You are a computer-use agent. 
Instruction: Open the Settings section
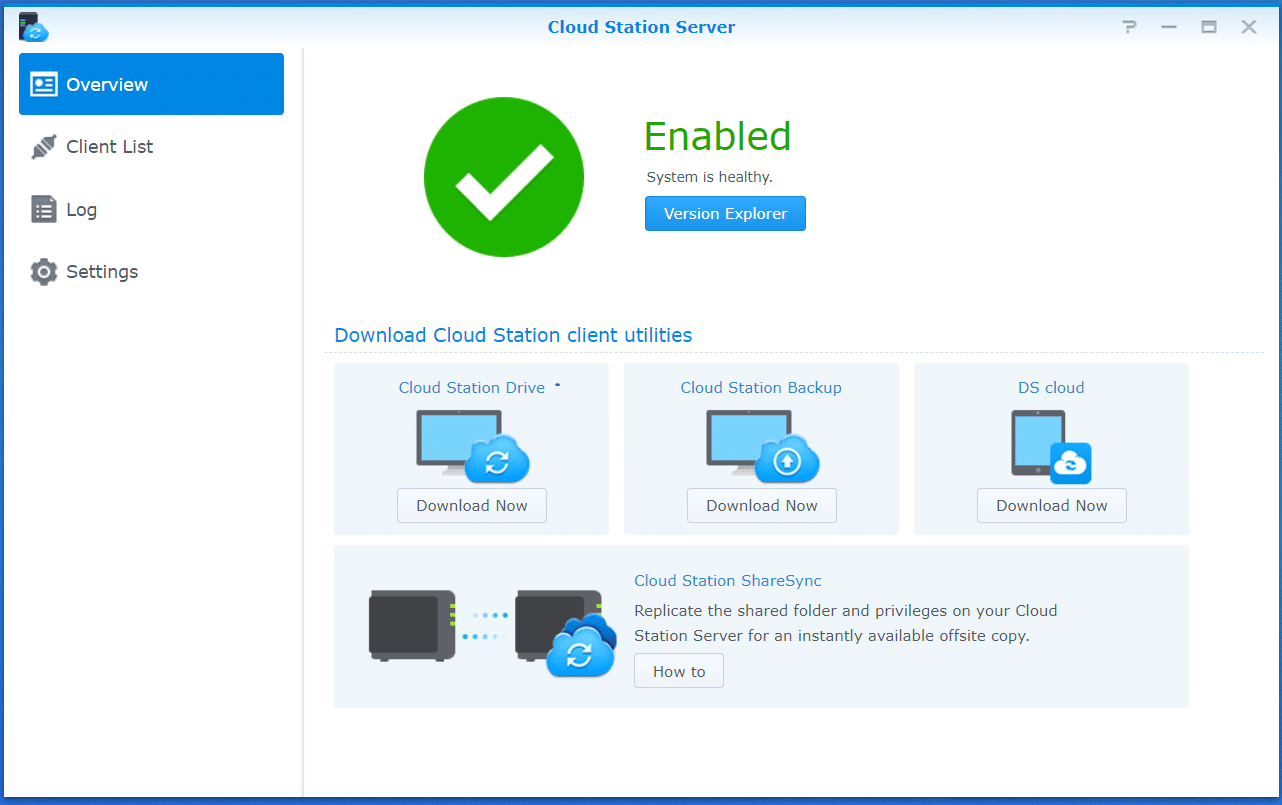151,272
